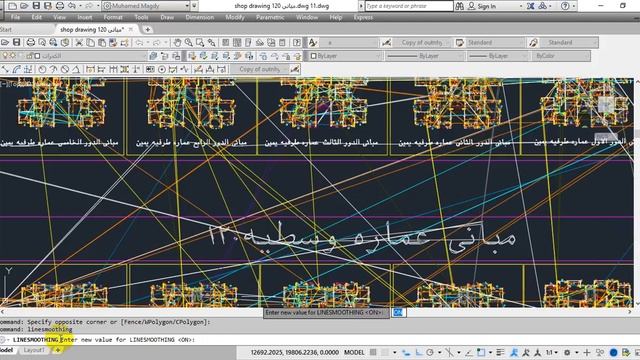Click the Open file icon in quick access
Viewport: 640px width, 360px height.
(24, 6)
